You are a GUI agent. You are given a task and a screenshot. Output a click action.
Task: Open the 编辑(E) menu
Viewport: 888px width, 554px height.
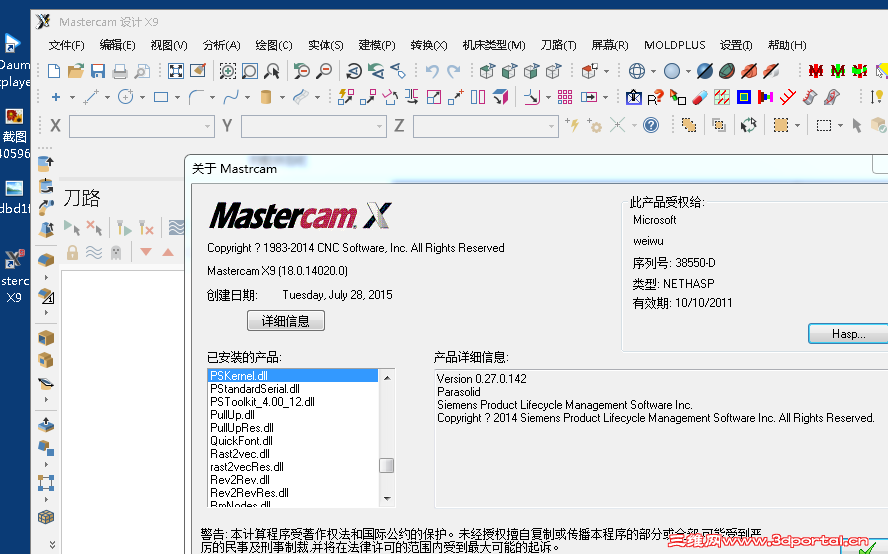pos(117,45)
